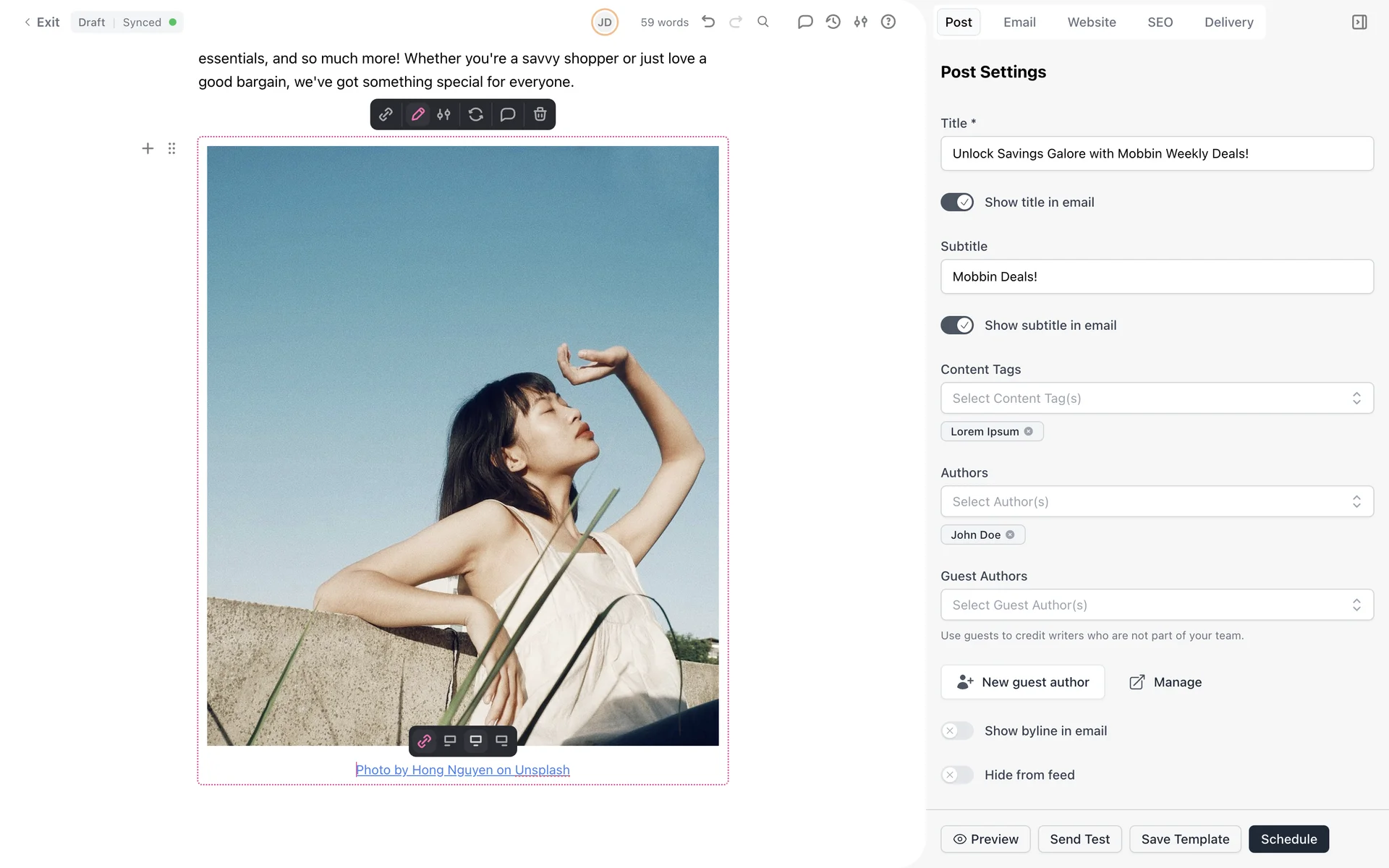Collapse the settings side panel icon

point(1359,22)
